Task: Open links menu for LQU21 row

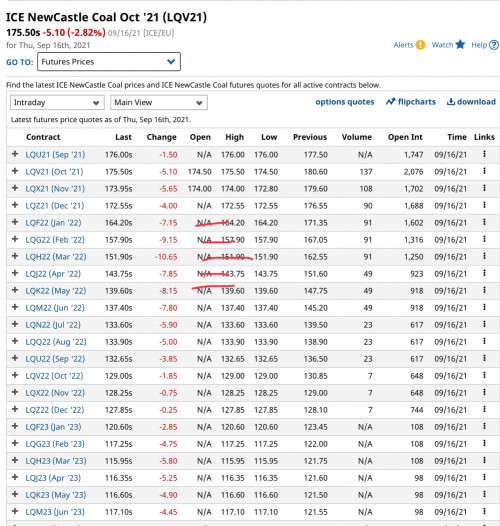Action: (x=484, y=154)
